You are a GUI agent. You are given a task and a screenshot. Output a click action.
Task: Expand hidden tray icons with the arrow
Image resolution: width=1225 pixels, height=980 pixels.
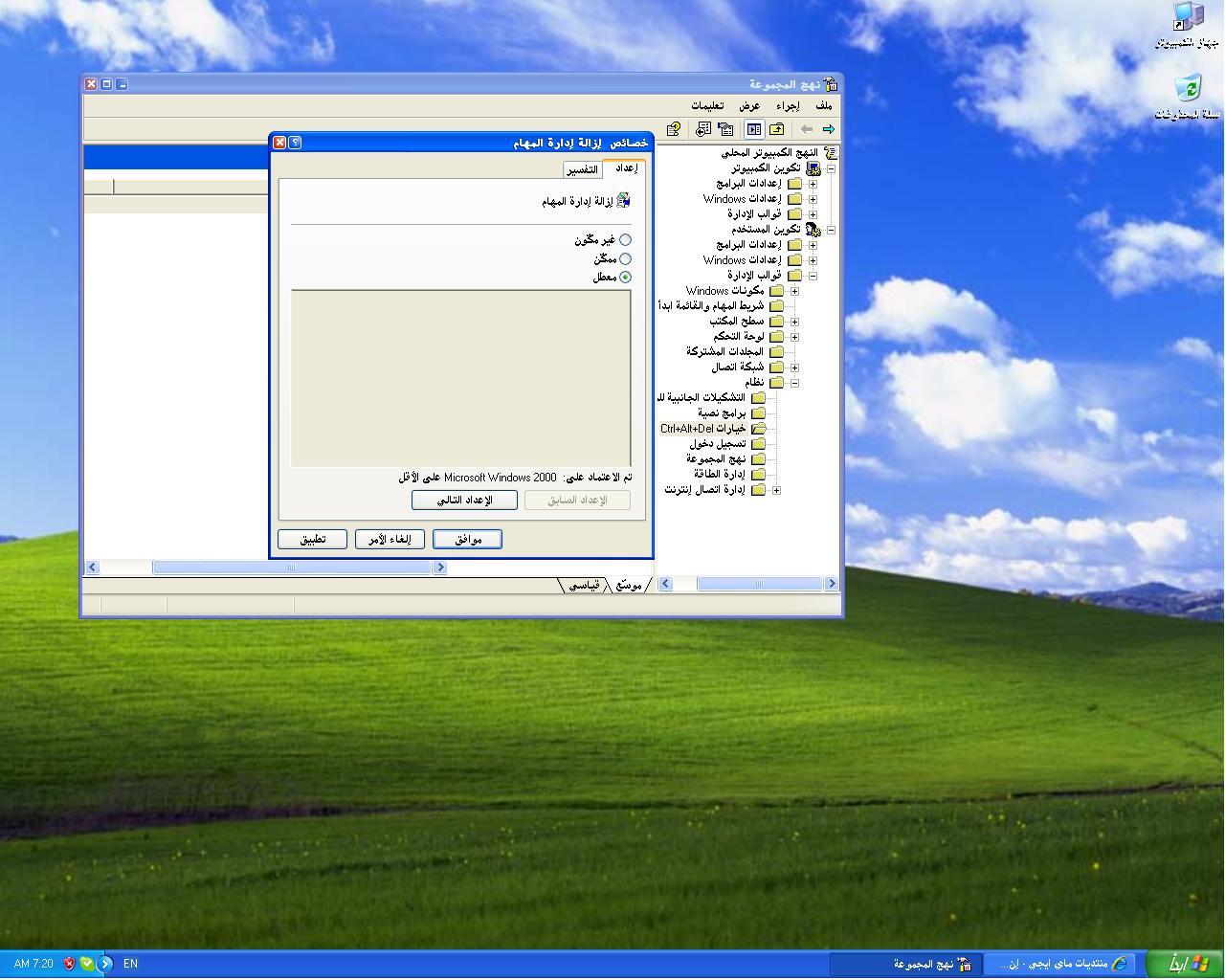[105, 964]
